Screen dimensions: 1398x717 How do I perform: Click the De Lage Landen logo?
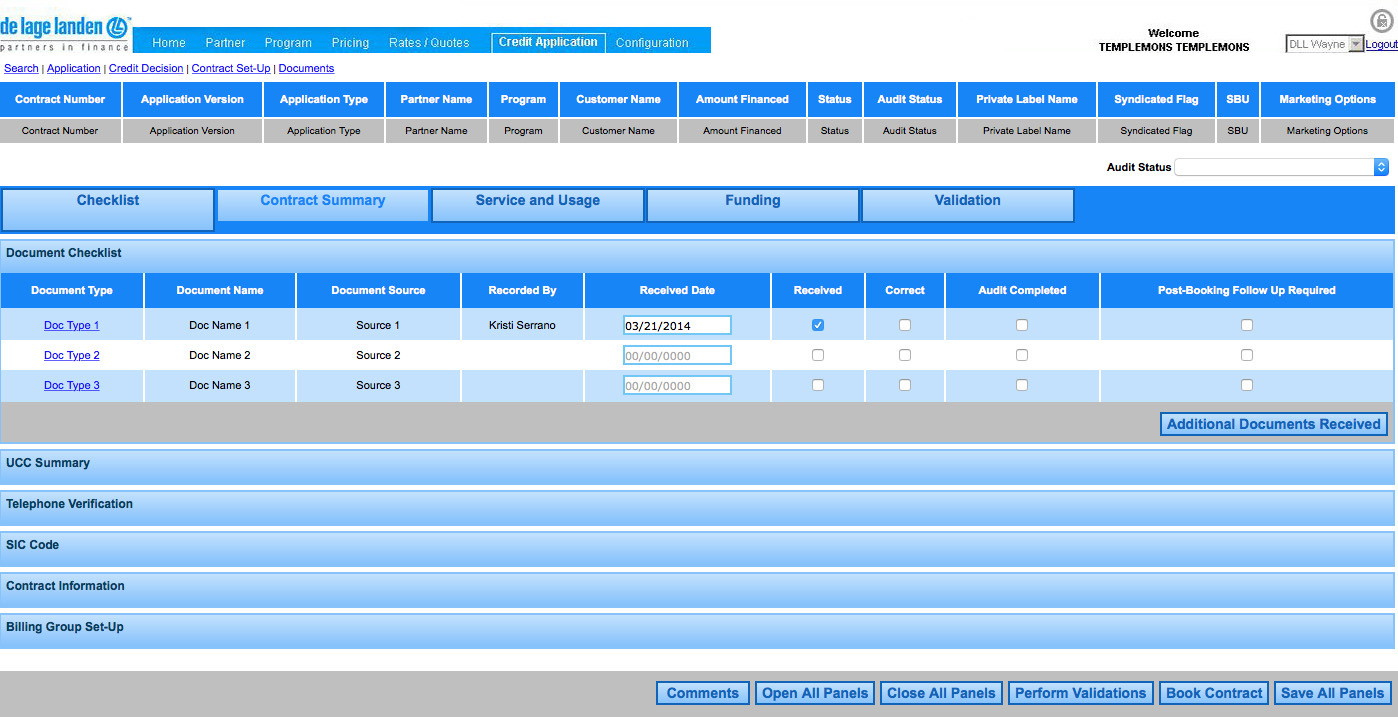tap(66, 32)
